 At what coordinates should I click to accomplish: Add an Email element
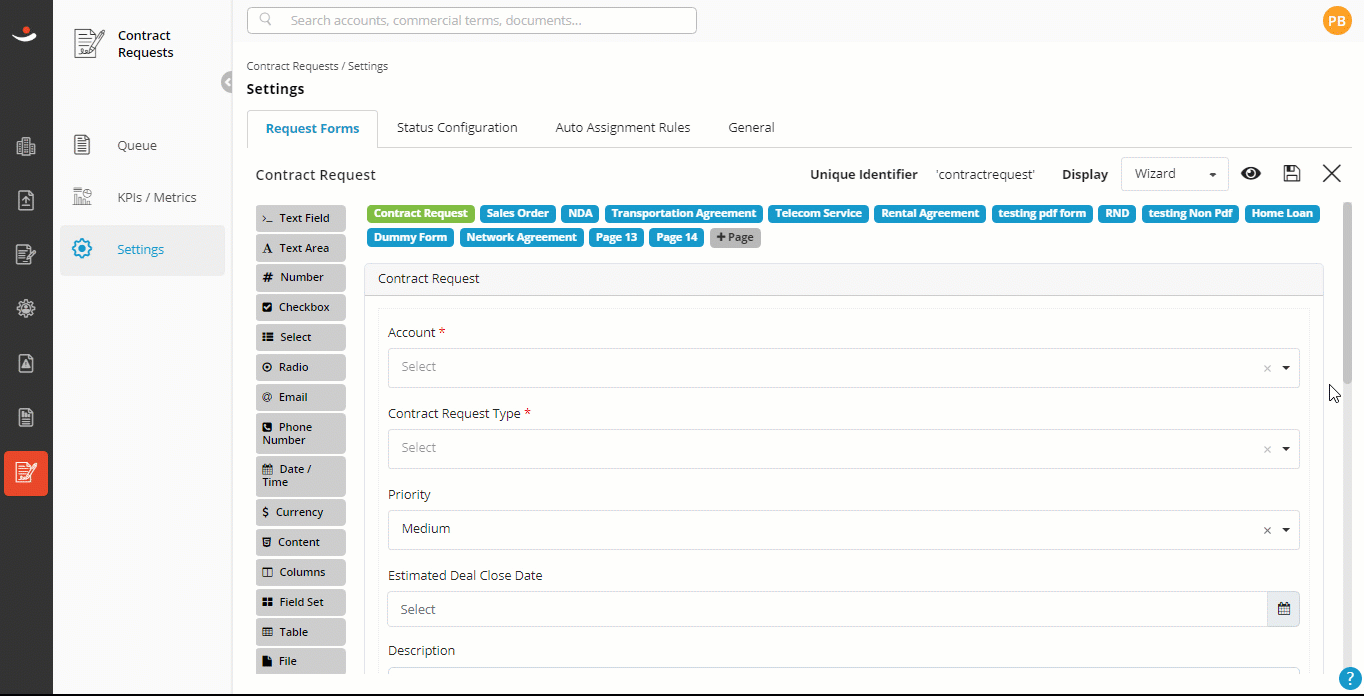(x=301, y=397)
